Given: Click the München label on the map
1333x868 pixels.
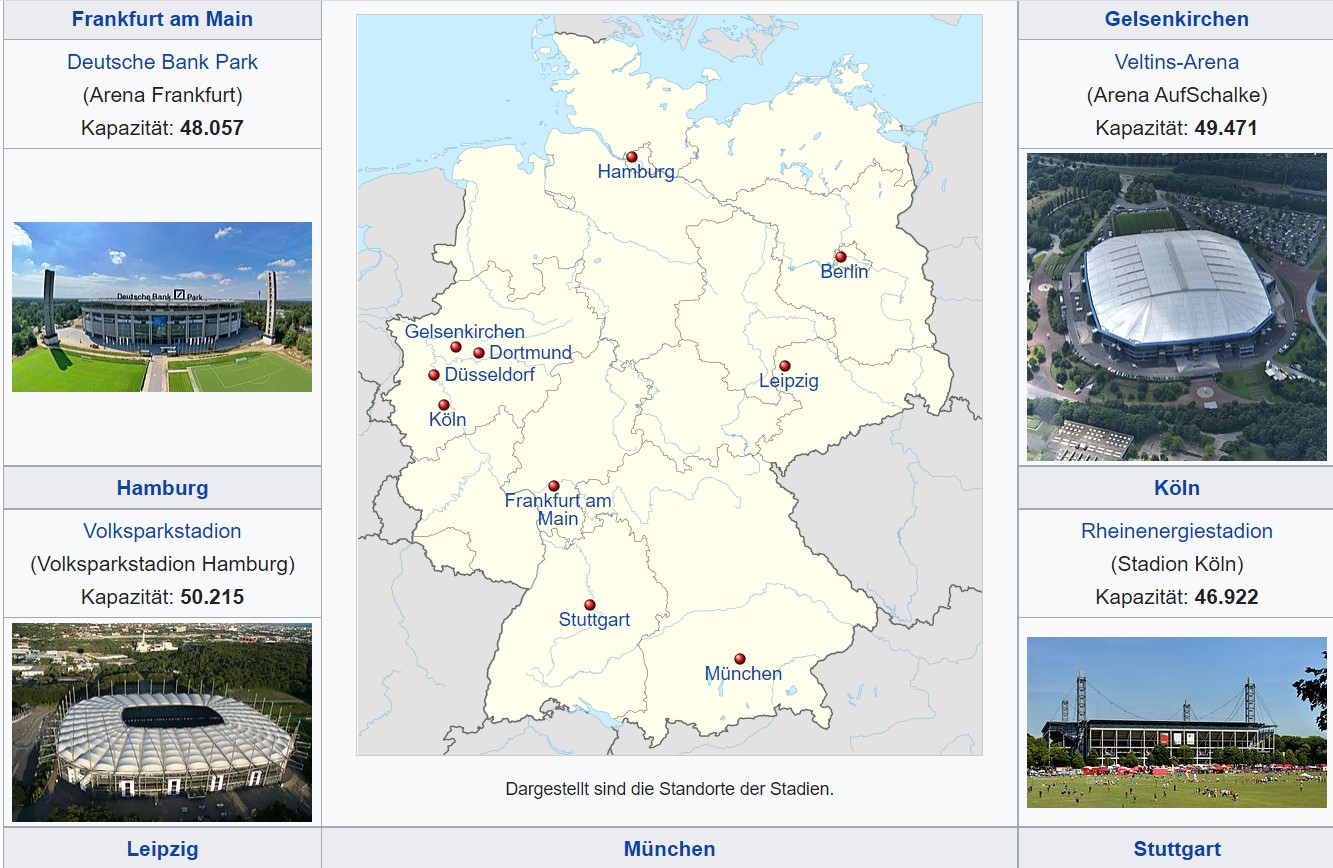Looking at the screenshot, I should 744,674.
